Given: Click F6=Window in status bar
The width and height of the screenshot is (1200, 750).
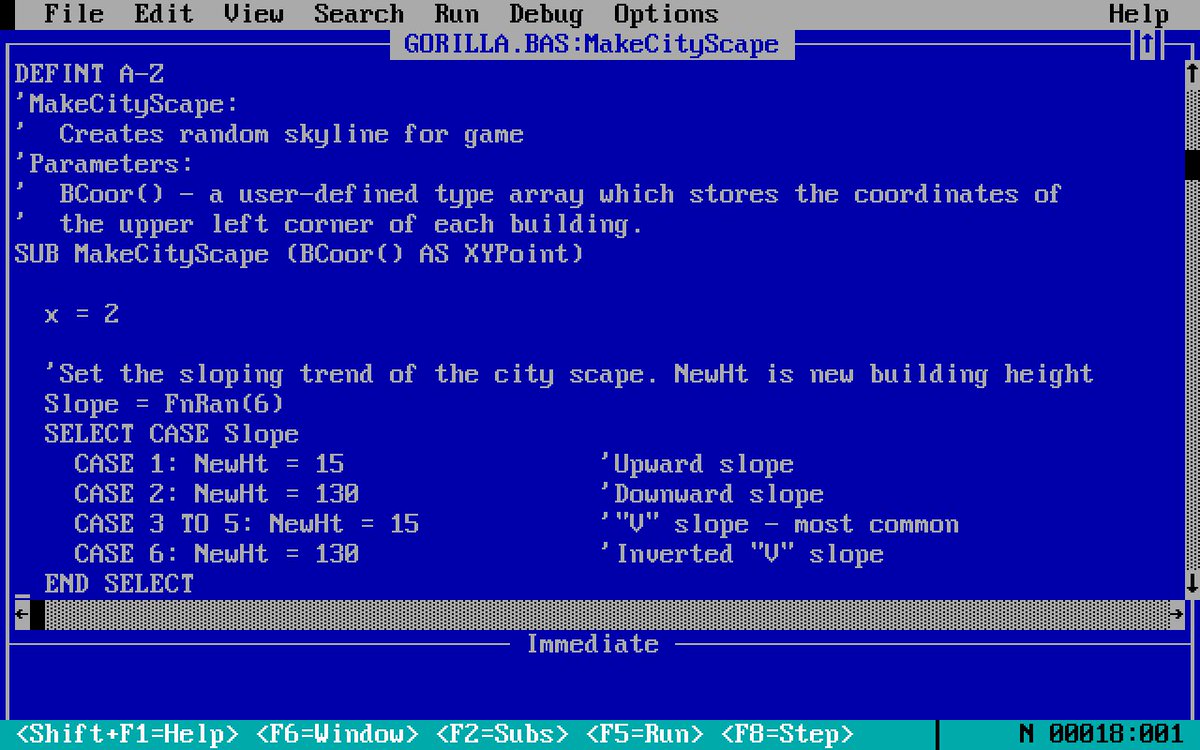Looking at the screenshot, I should 337,734.
